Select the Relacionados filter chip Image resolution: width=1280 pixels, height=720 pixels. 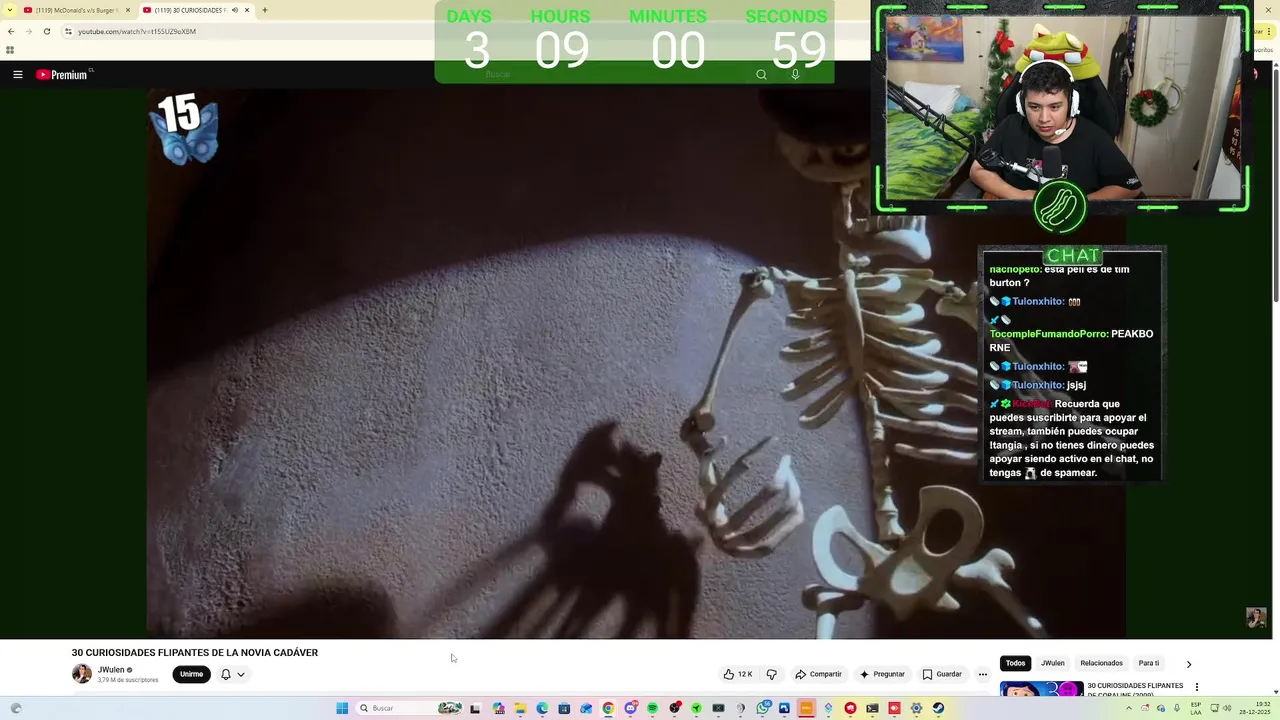pyautogui.click(x=1101, y=663)
